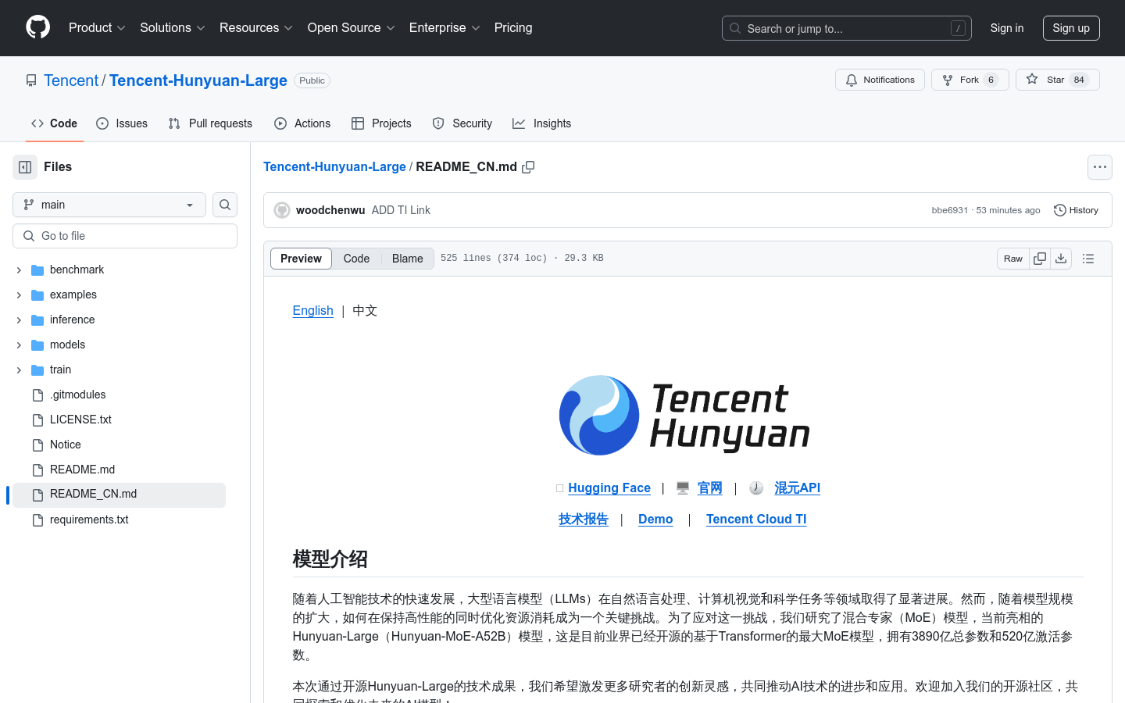This screenshot has width=1125, height=703.
Task: Switch to the Issues tab
Action: click(121, 123)
